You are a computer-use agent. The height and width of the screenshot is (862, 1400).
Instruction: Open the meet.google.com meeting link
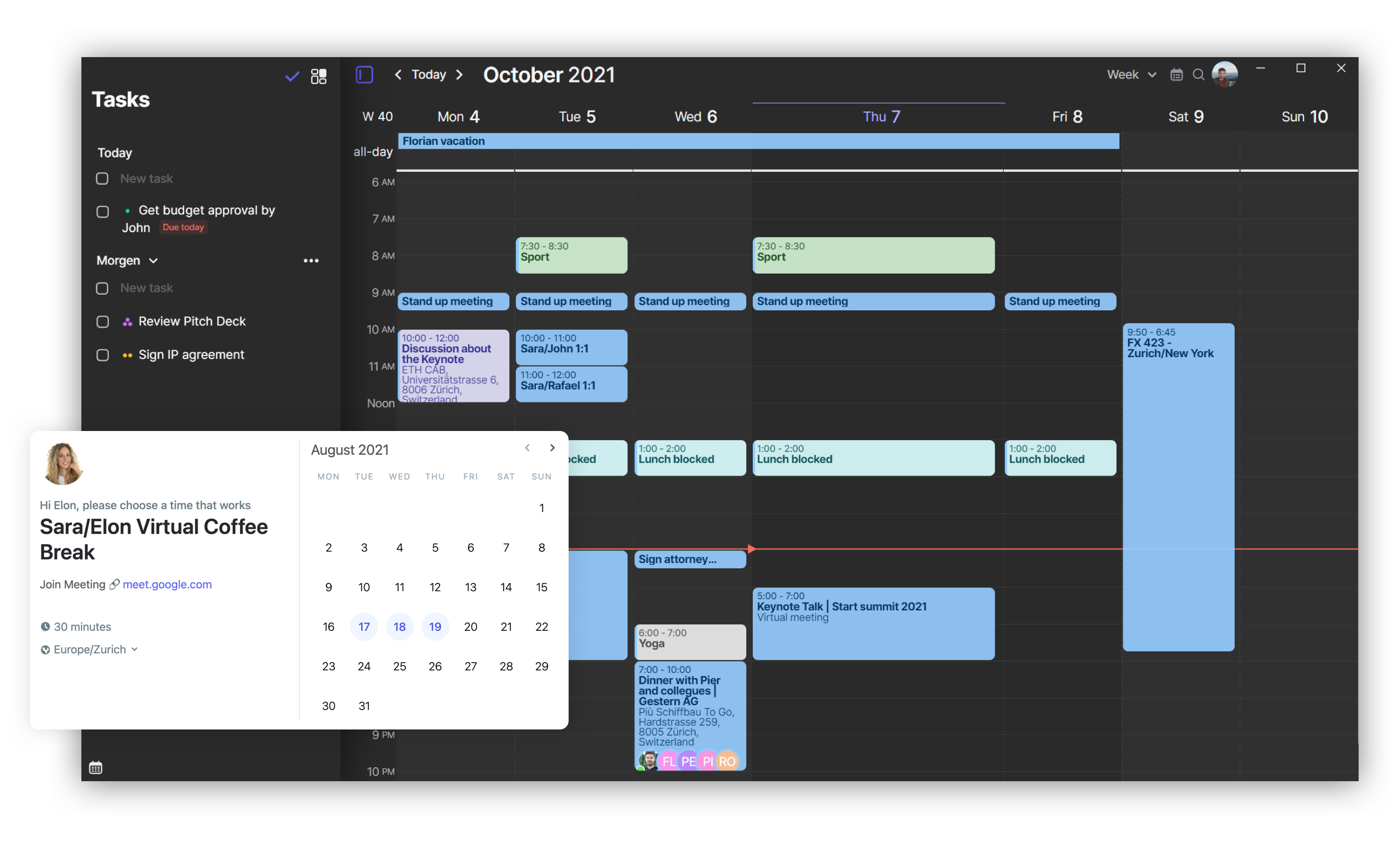coord(167,585)
